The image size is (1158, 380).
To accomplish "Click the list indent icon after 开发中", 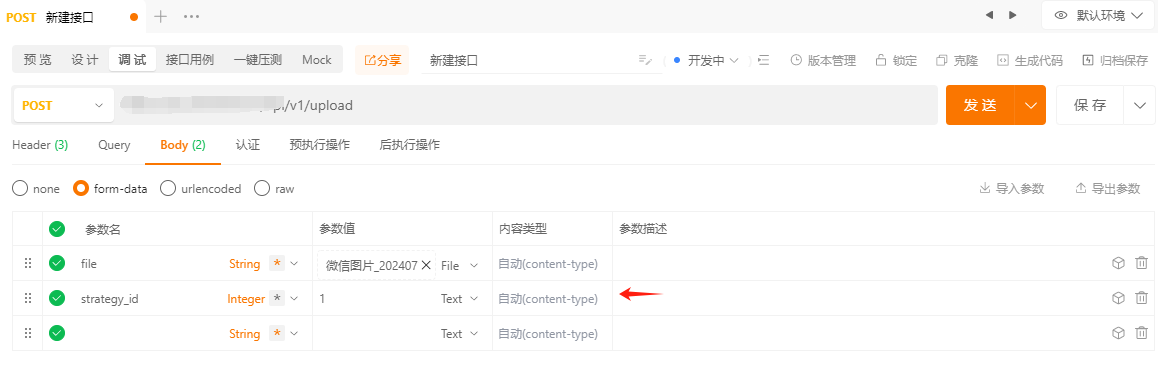I will click(x=764, y=61).
